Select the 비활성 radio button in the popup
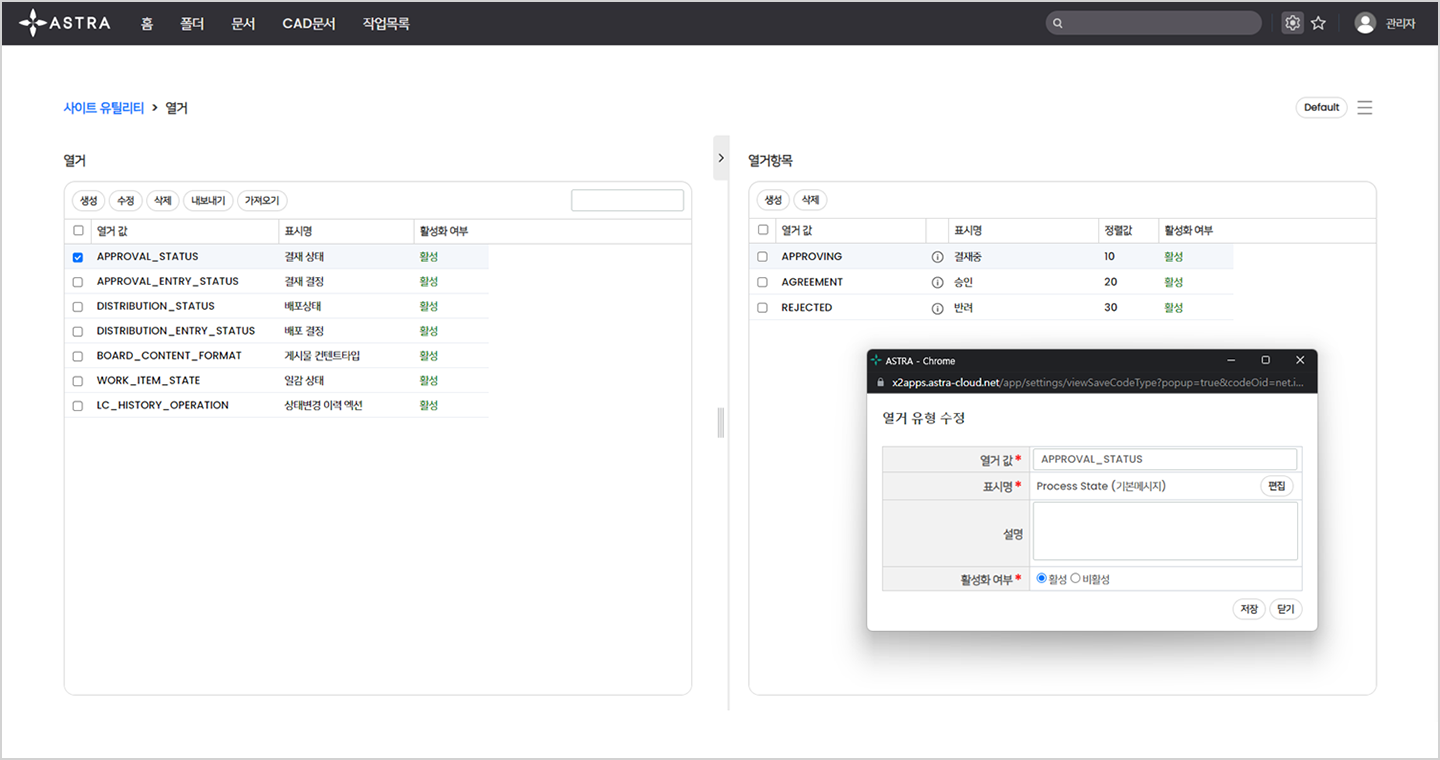The image size is (1440, 760). (x=1076, y=578)
